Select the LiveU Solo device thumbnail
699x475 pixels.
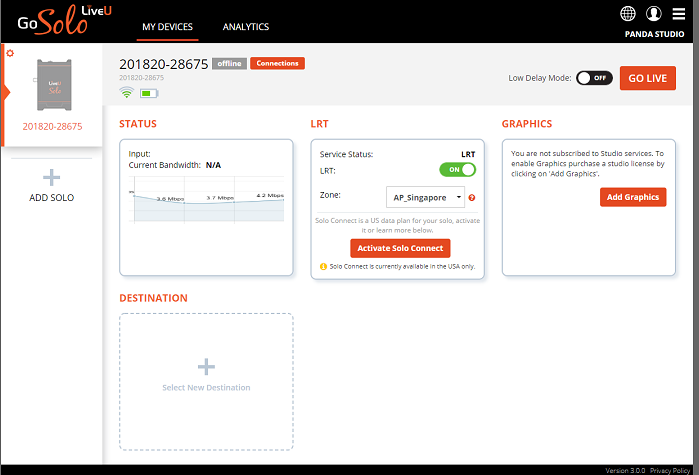click(54, 85)
